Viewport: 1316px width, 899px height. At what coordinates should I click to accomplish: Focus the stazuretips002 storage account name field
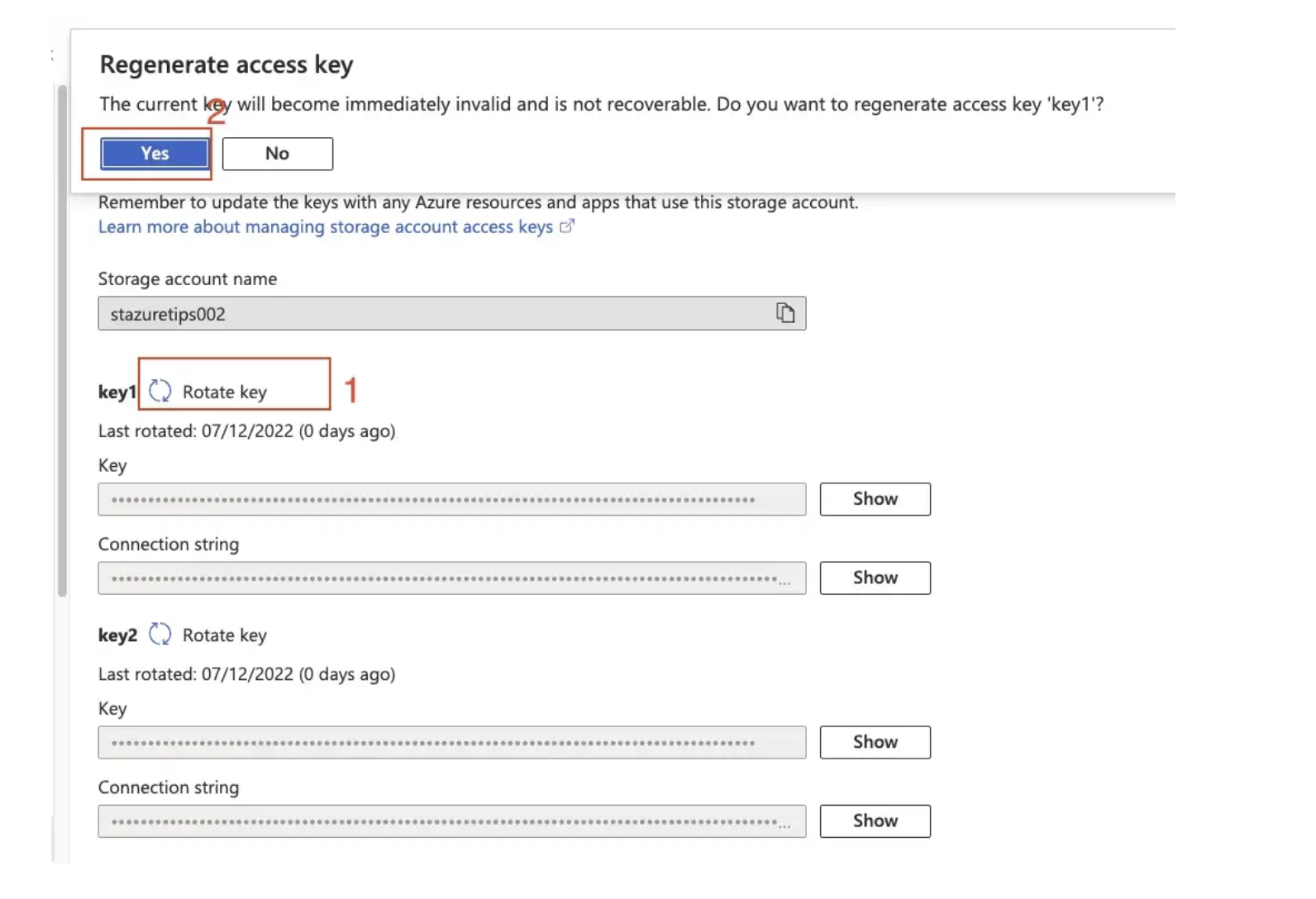452,313
